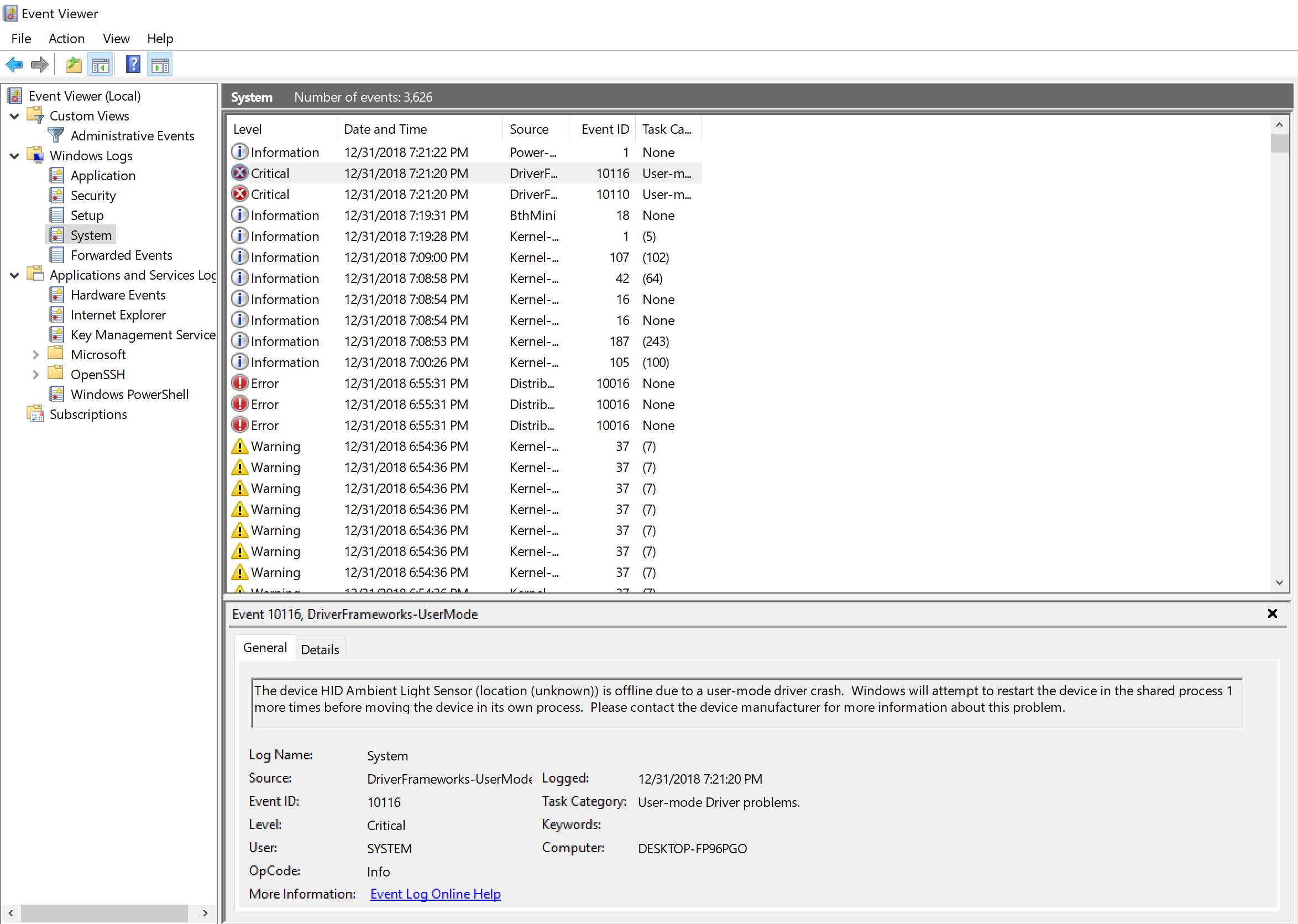The image size is (1298, 924).
Task: Toggle the Show/Hide Console Tree icon
Action: 101,65
